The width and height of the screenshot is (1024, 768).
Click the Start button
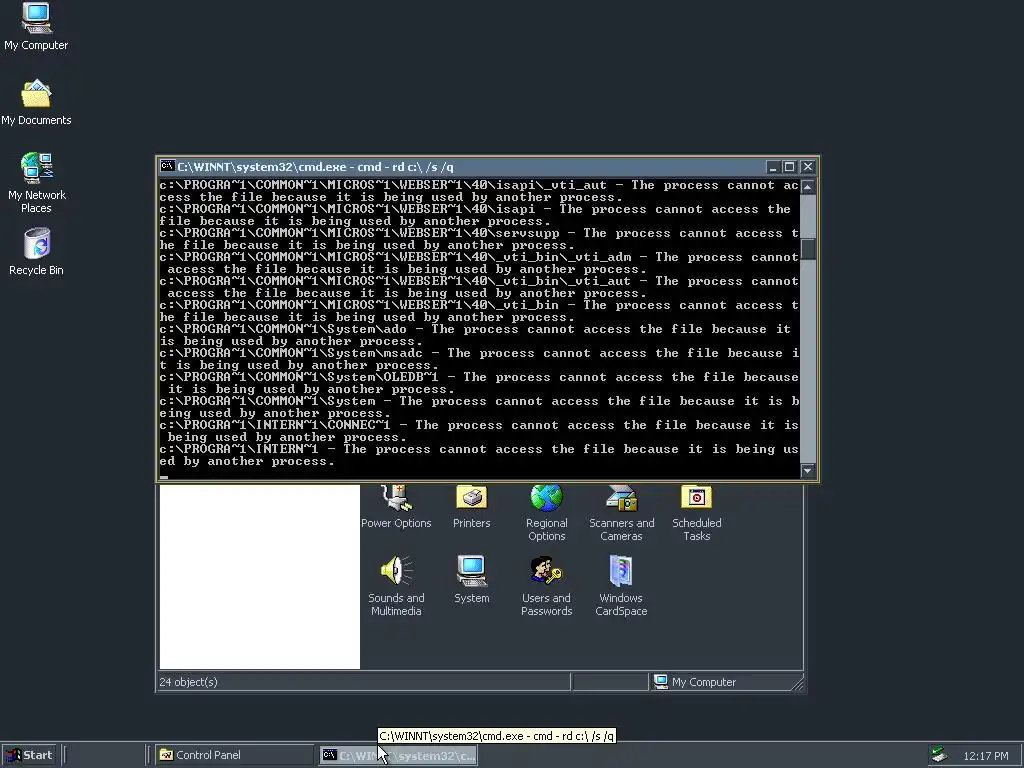[x=29, y=755]
